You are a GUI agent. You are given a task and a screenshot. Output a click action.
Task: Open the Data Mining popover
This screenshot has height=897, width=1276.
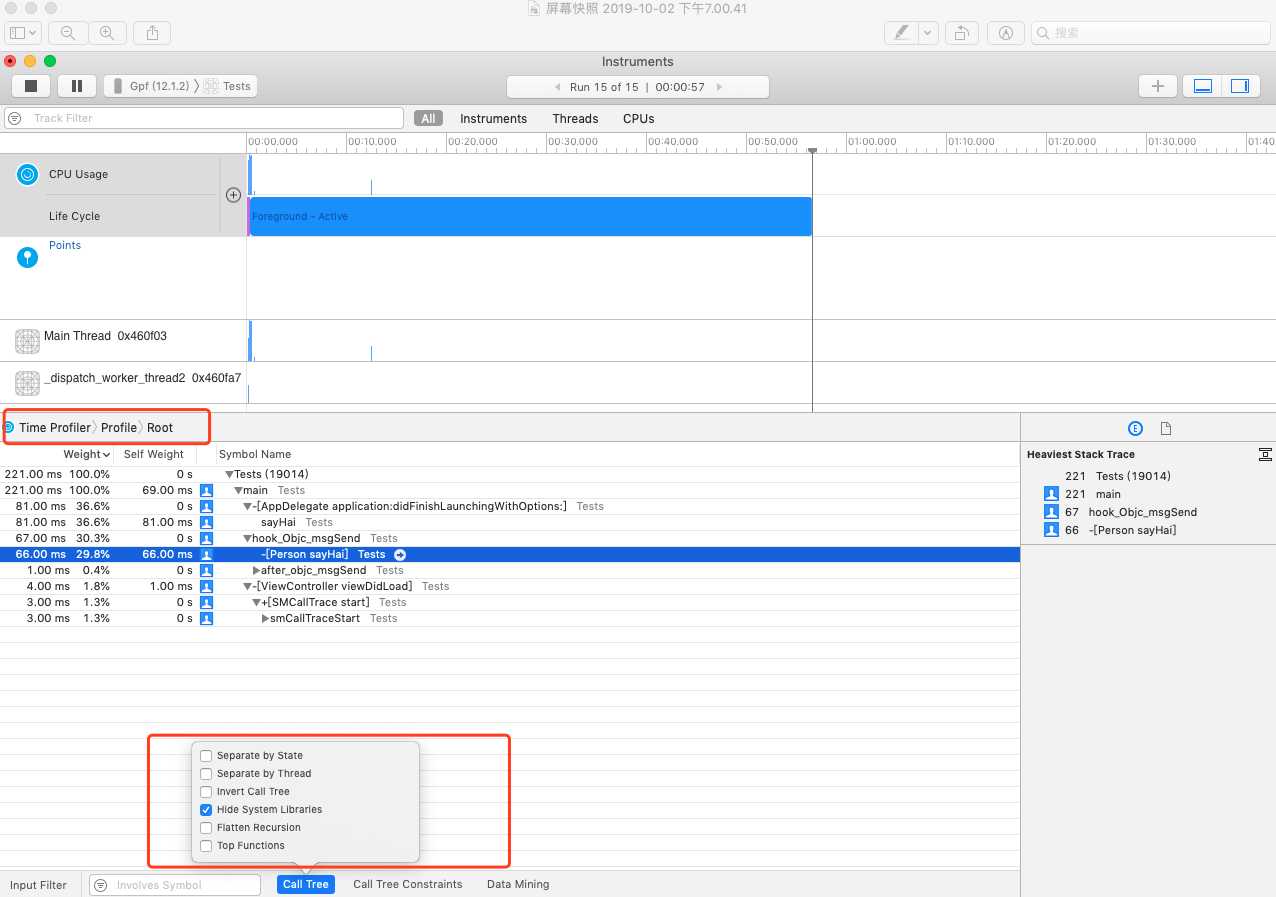pos(518,884)
